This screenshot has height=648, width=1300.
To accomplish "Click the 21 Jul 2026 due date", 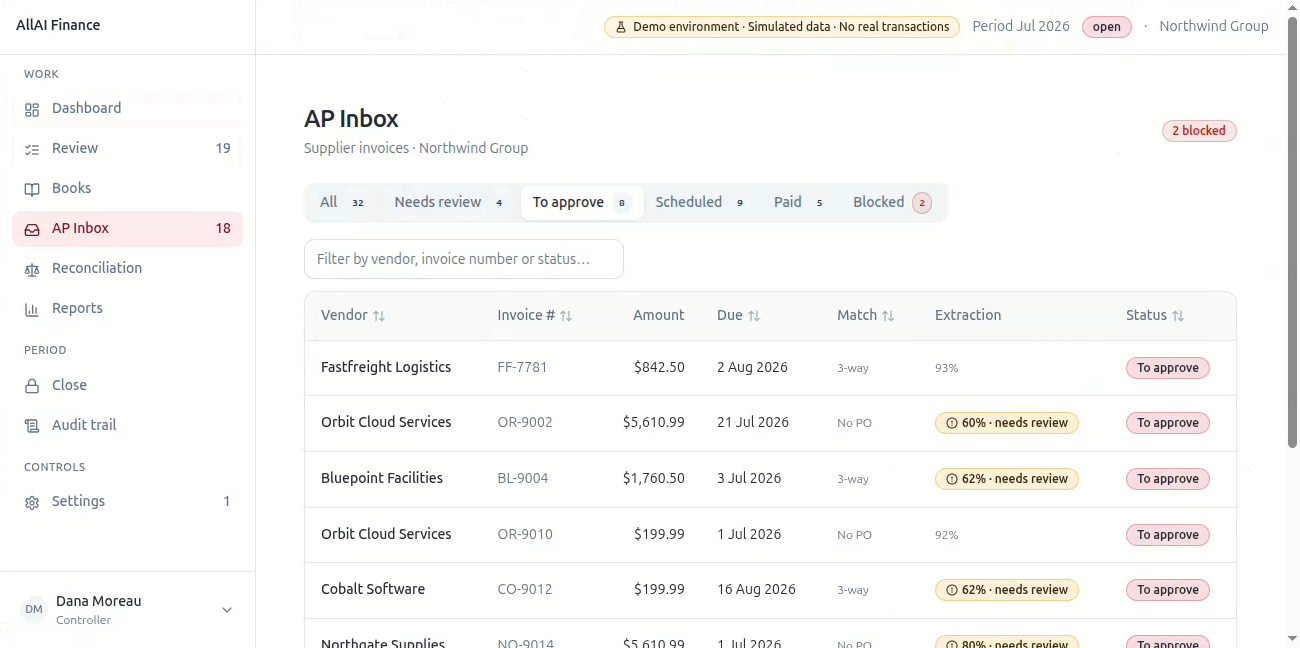I will click(x=753, y=422).
